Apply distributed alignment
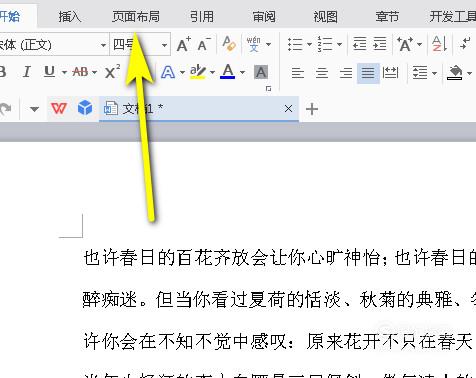 tap(390, 72)
